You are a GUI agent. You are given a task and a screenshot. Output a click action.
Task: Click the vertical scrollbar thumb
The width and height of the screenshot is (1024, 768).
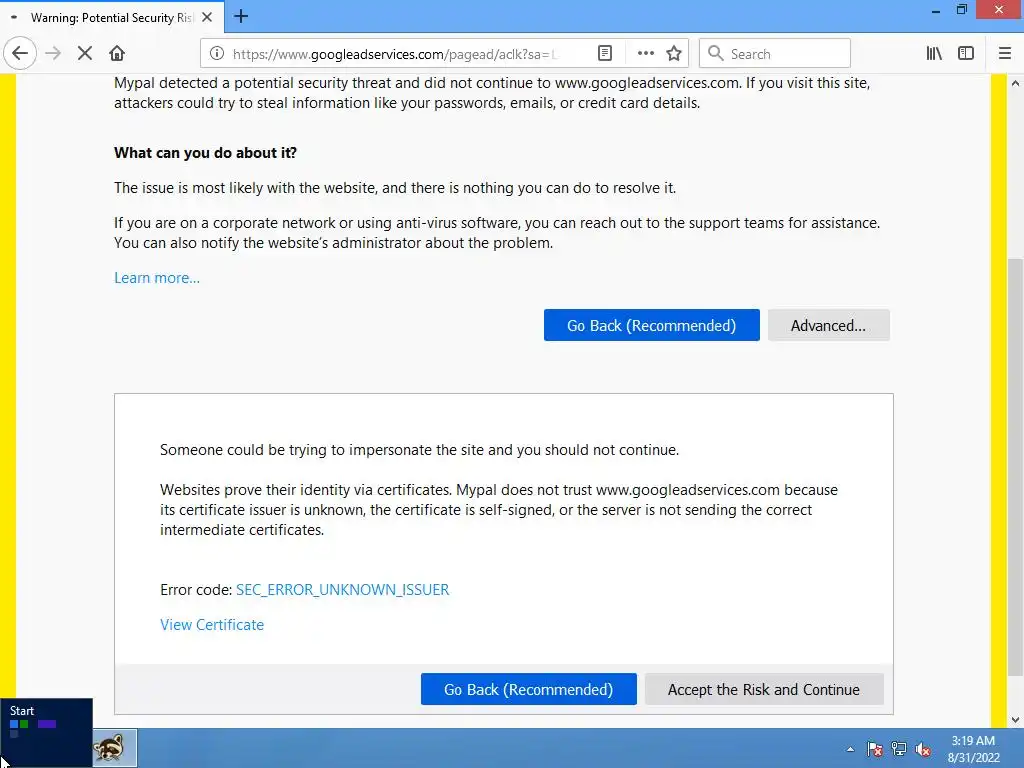click(1015, 467)
